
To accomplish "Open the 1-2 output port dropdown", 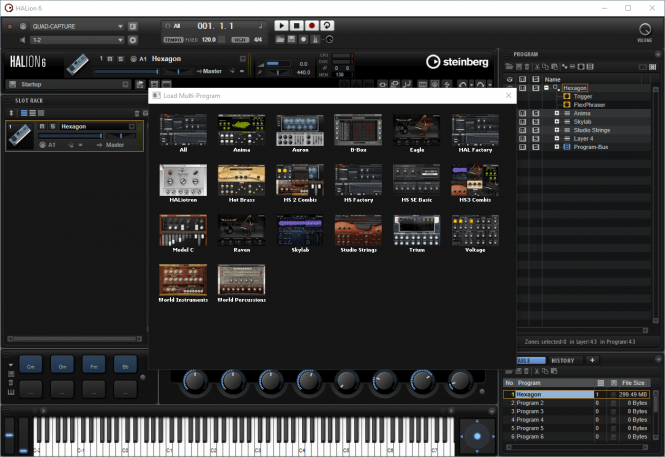I will pos(77,40).
